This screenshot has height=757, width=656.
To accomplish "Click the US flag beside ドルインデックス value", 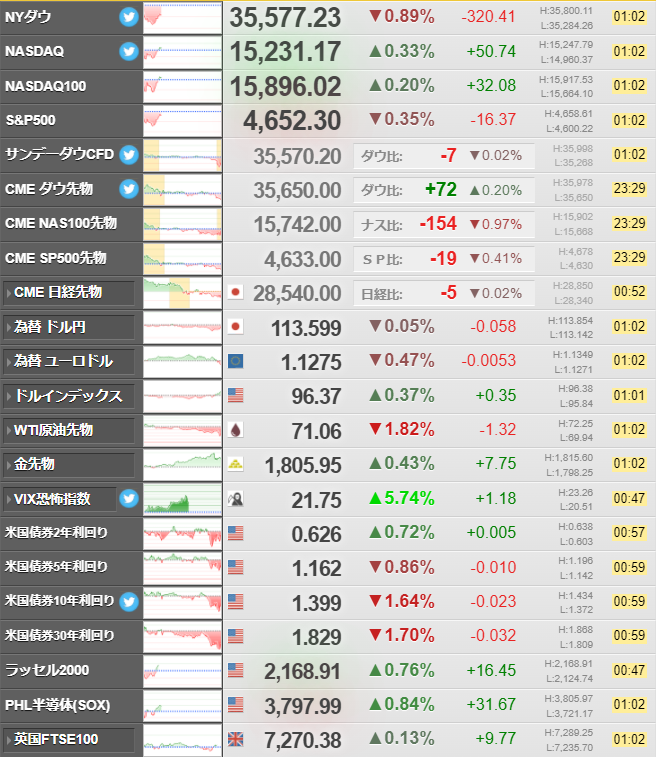I will 235,395.
